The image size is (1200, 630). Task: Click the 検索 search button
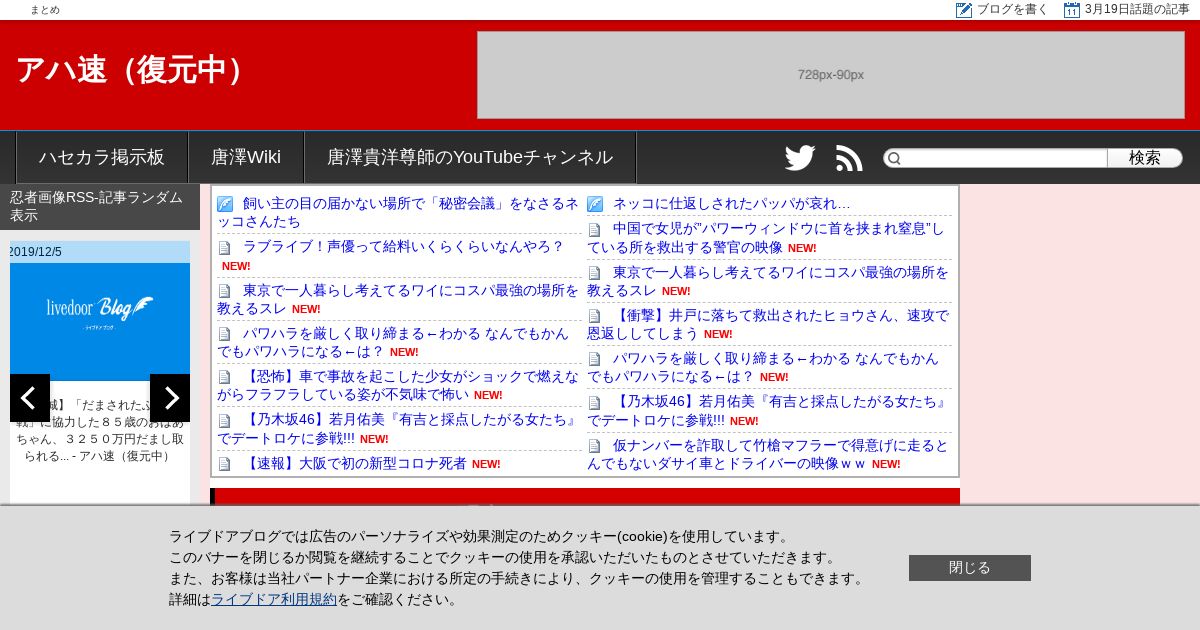click(x=1145, y=158)
